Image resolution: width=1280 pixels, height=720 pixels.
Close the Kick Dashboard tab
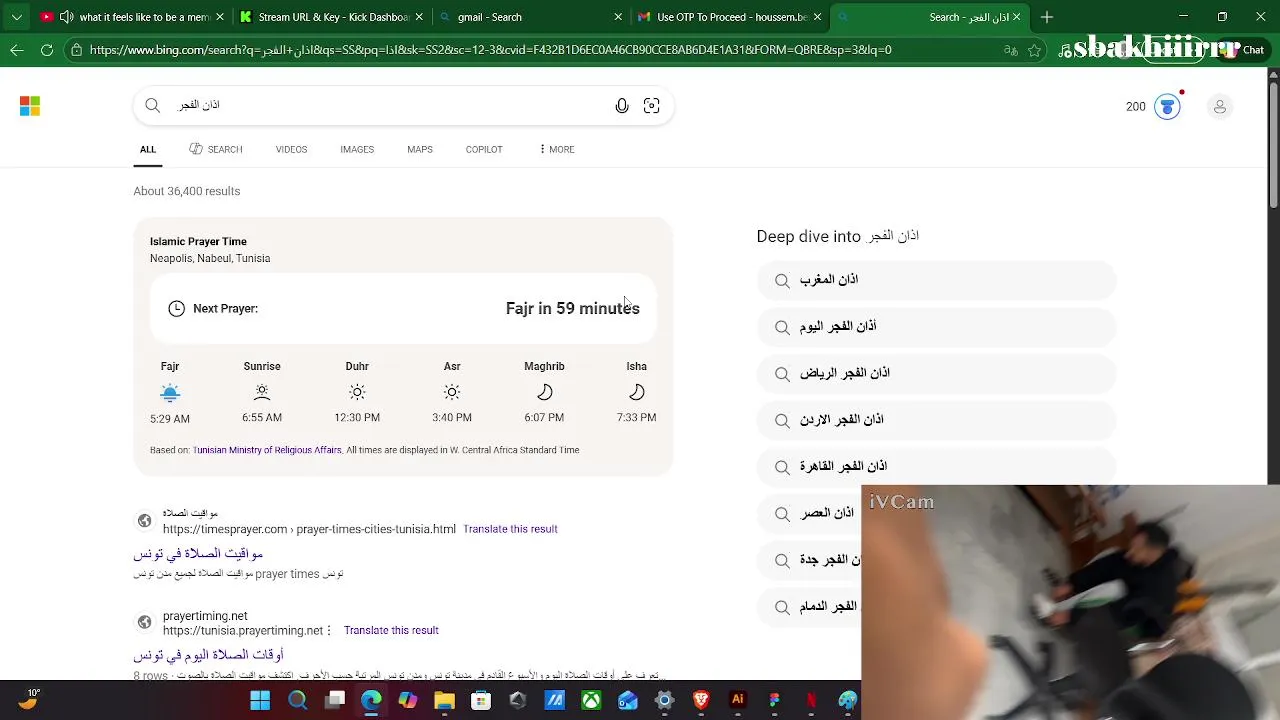click(x=419, y=17)
